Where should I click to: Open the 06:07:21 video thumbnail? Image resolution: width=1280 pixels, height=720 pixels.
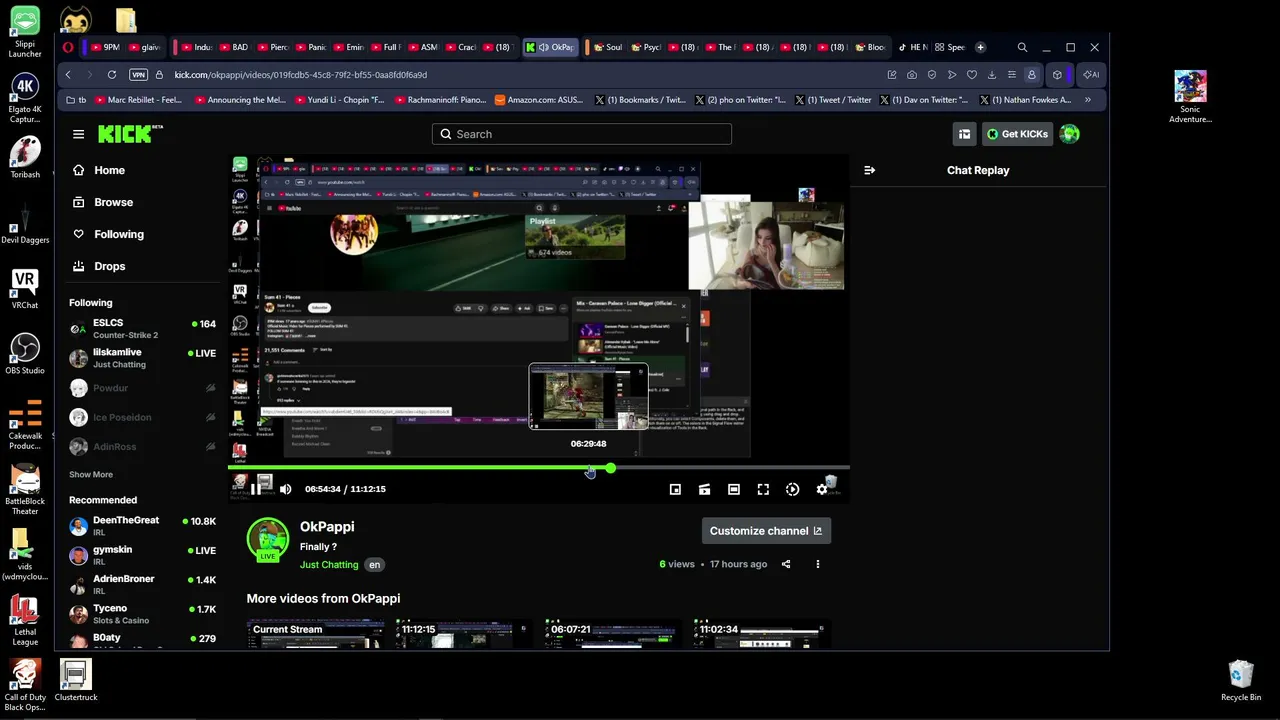point(613,634)
